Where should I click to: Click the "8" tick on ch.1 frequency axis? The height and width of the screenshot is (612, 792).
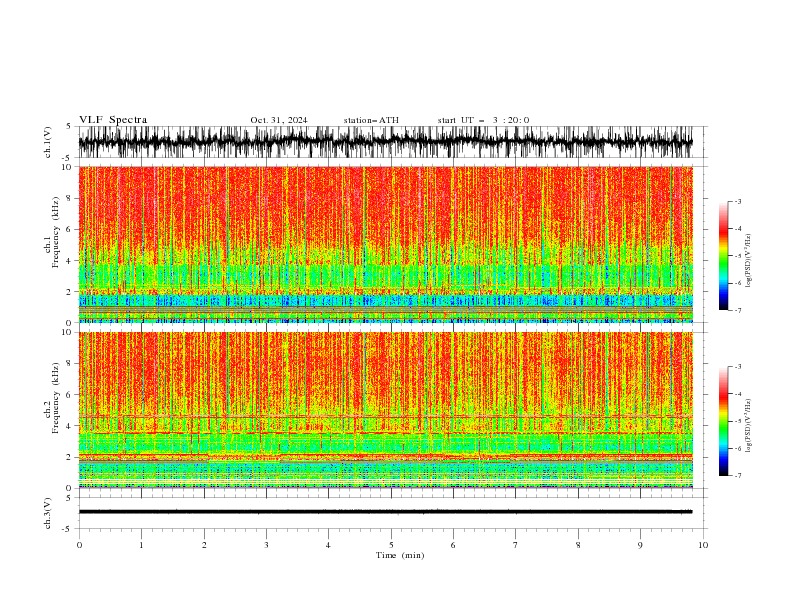pyautogui.click(x=69, y=198)
